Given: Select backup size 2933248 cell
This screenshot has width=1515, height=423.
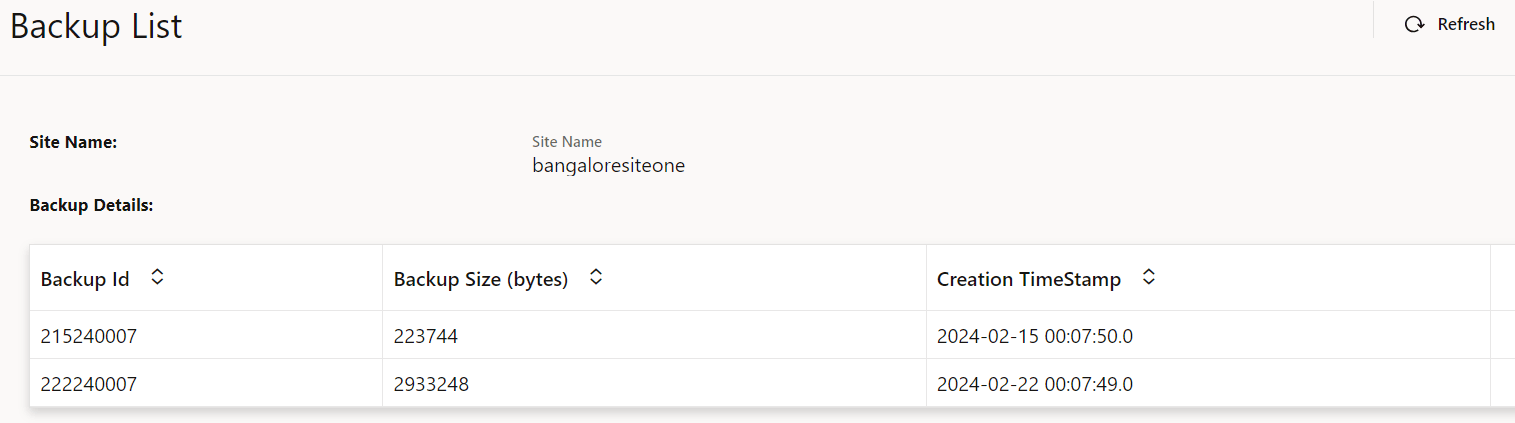Looking at the screenshot, I should tap(431, 384).
